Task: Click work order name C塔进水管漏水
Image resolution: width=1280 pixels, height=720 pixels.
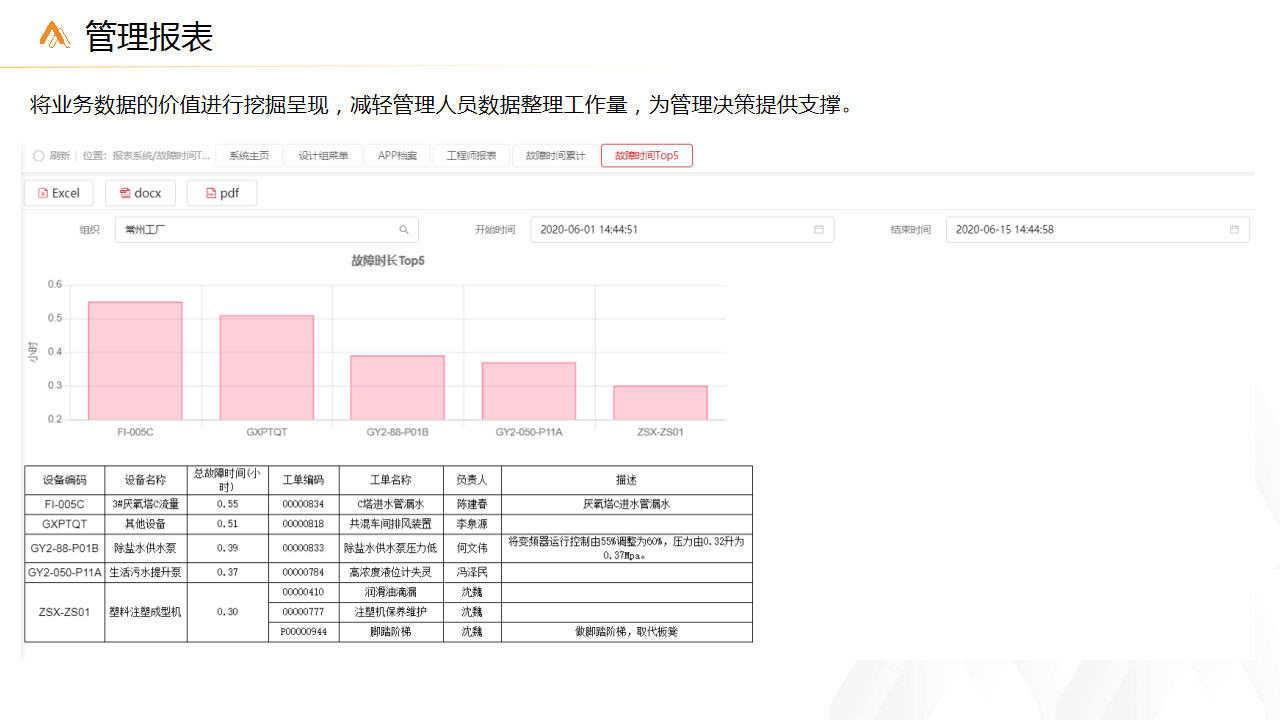Action: 391,505
